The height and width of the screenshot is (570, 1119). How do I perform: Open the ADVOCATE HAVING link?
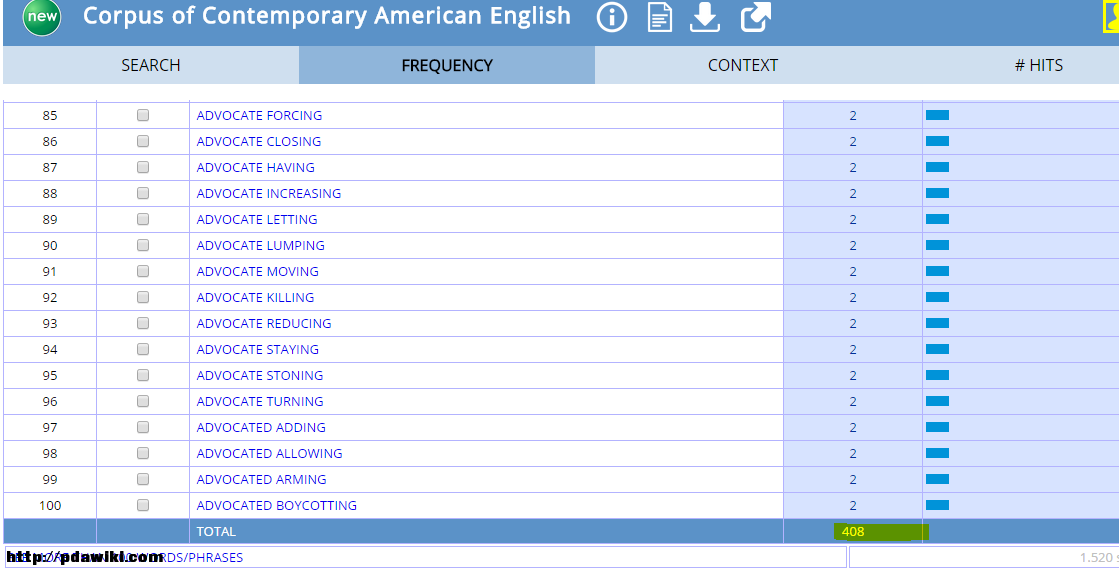coord(255,168)
